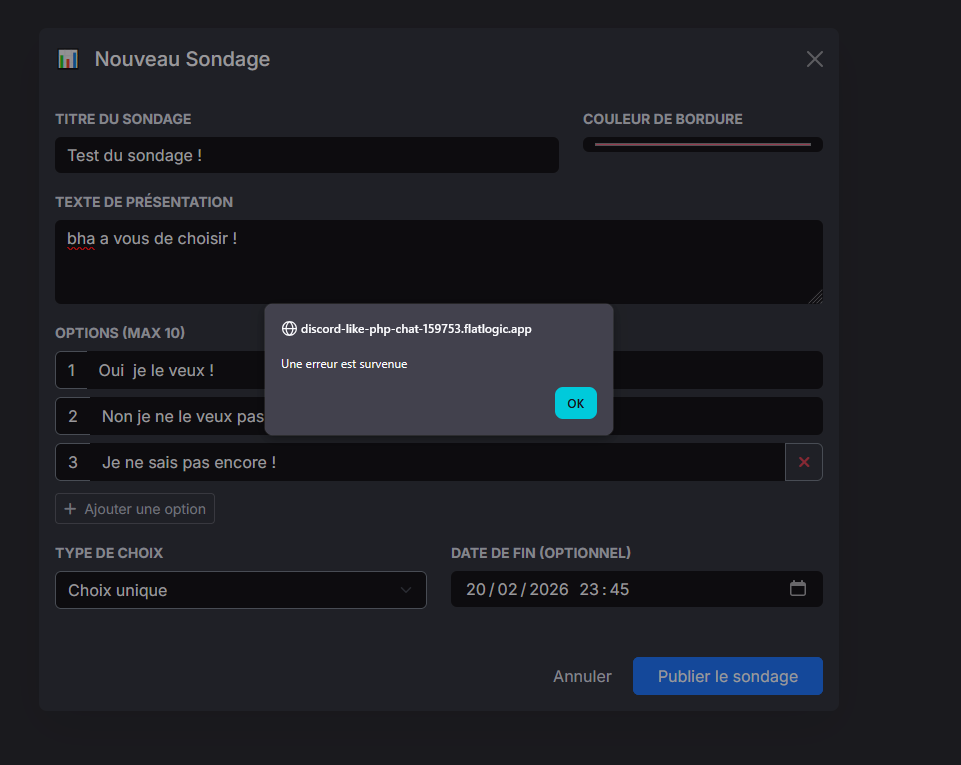The image size is (961, 765).
Task: Add a new option with Ajouter une option
Action: point(135,509)
